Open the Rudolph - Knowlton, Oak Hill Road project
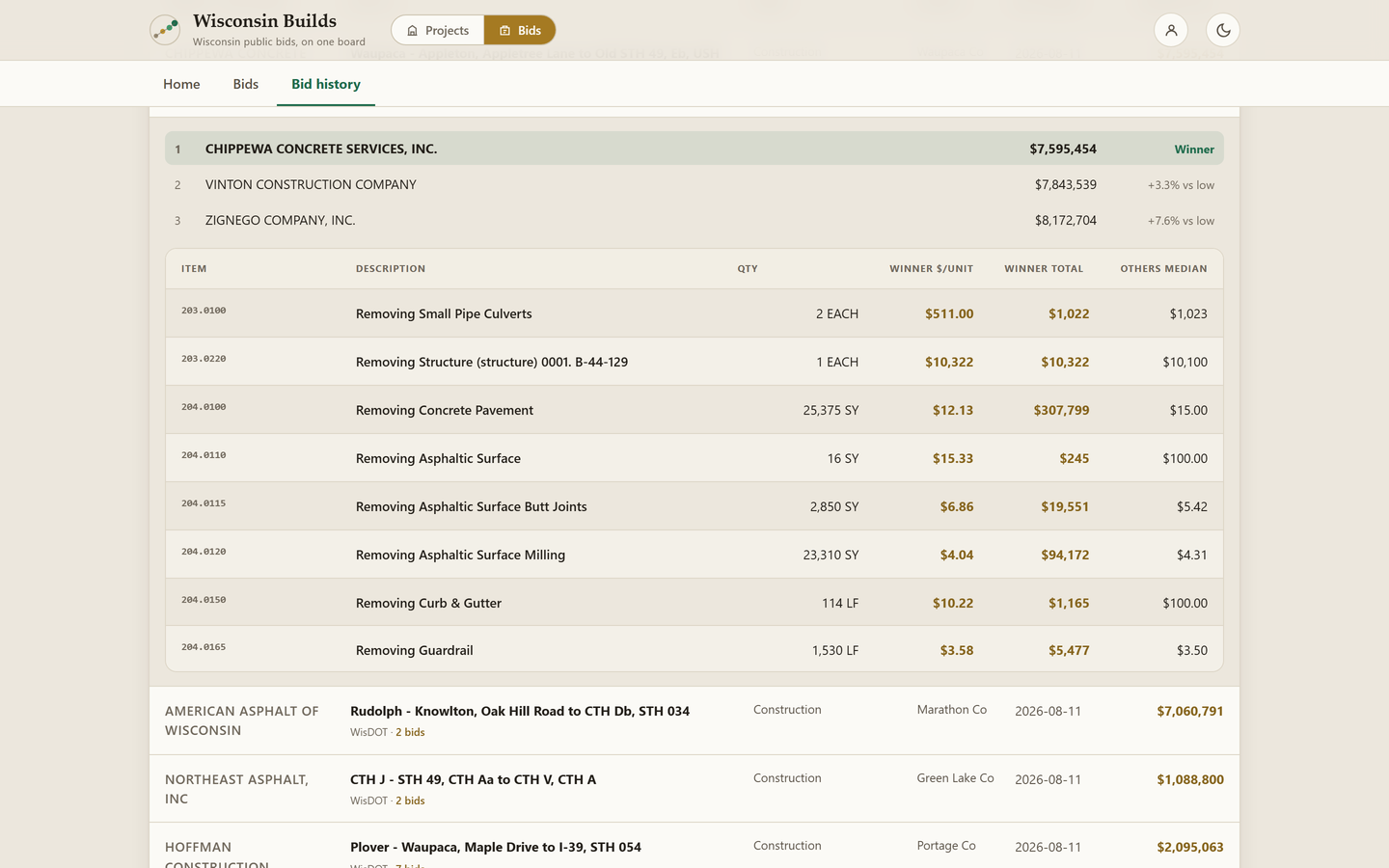This screenshot has height=868, width=1389. click(x=520, y=711)
